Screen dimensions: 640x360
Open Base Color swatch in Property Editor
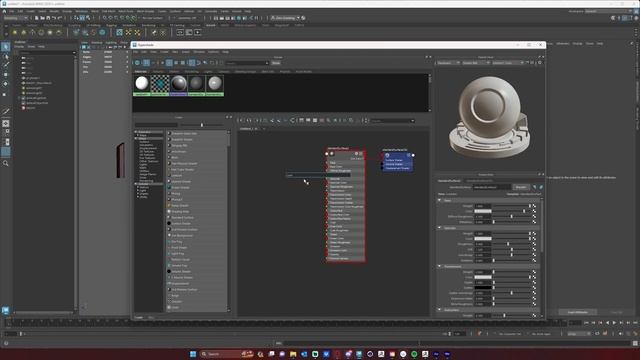click(x=483, y=211)
